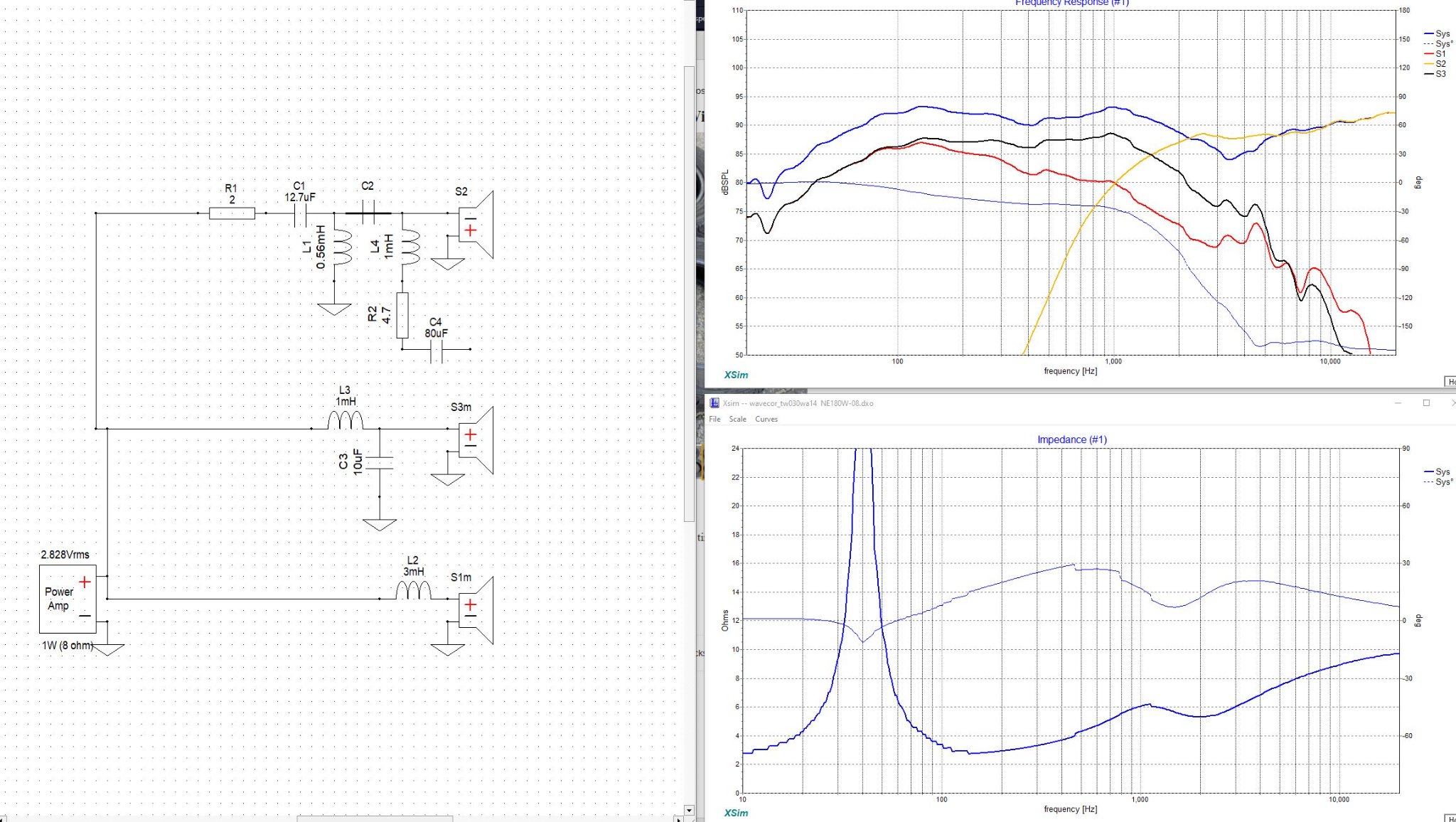The width and height of the screenshot is (1456, 822).
Task: Select inductor L3 1mH
Action: [345, 420]
